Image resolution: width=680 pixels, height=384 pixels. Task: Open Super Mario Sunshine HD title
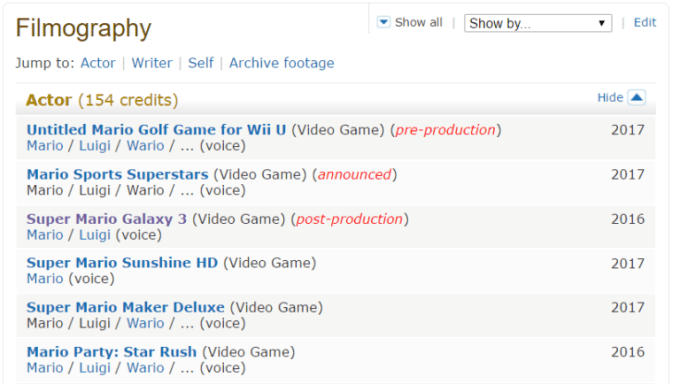122,263
